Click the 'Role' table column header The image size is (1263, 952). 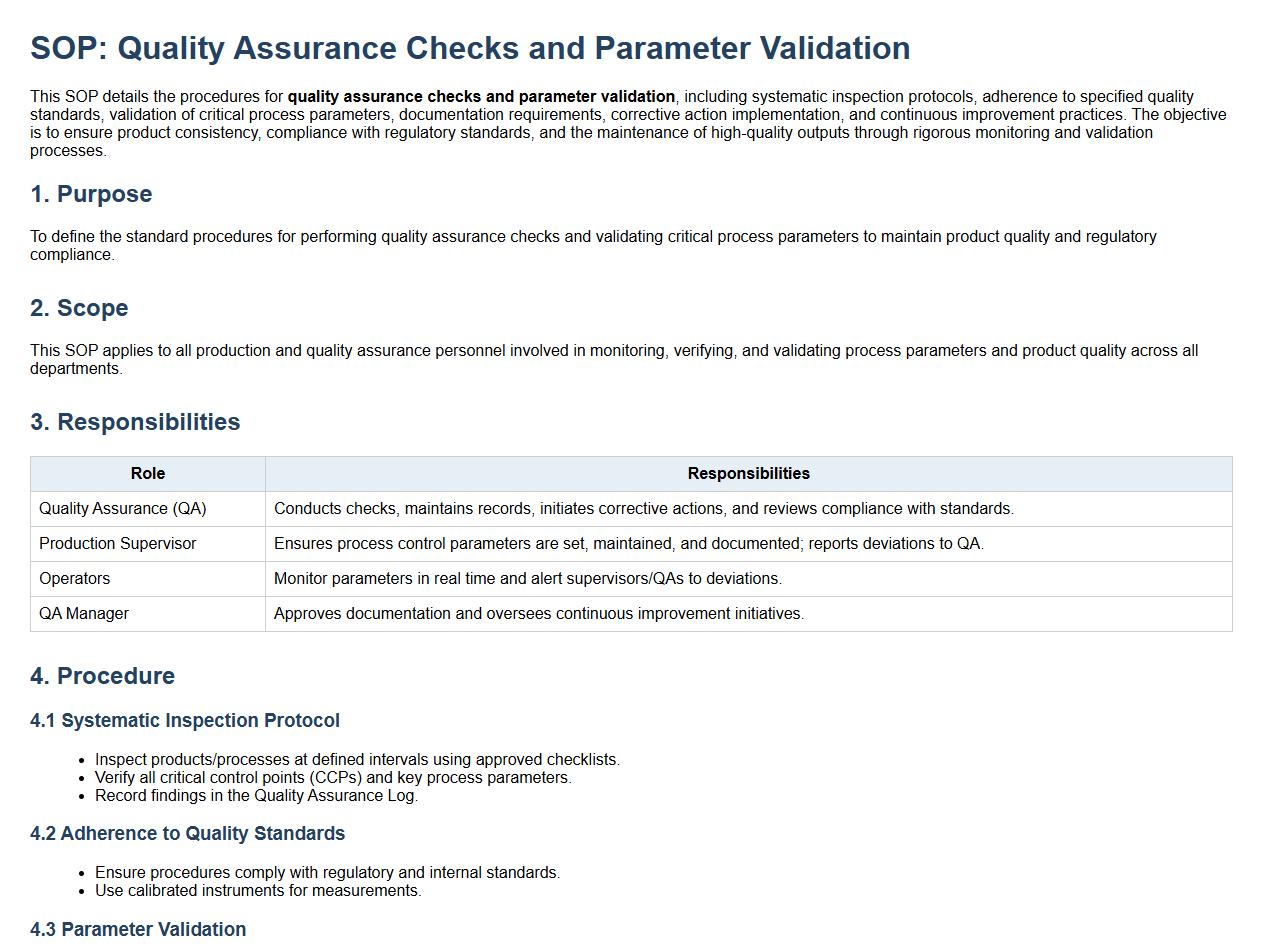(x=148, y=474)
